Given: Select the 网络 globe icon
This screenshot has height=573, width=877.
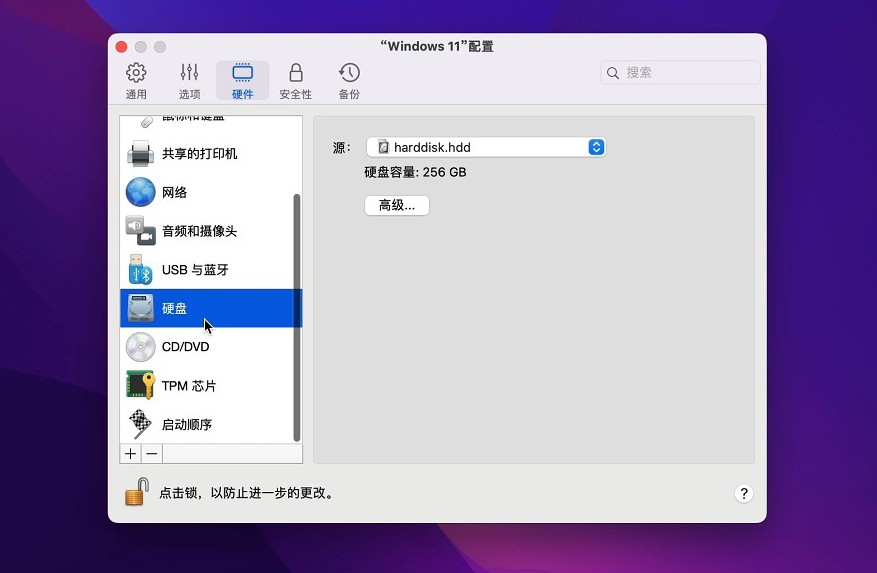Looking at the screenshot, I should tap(141, 192).
